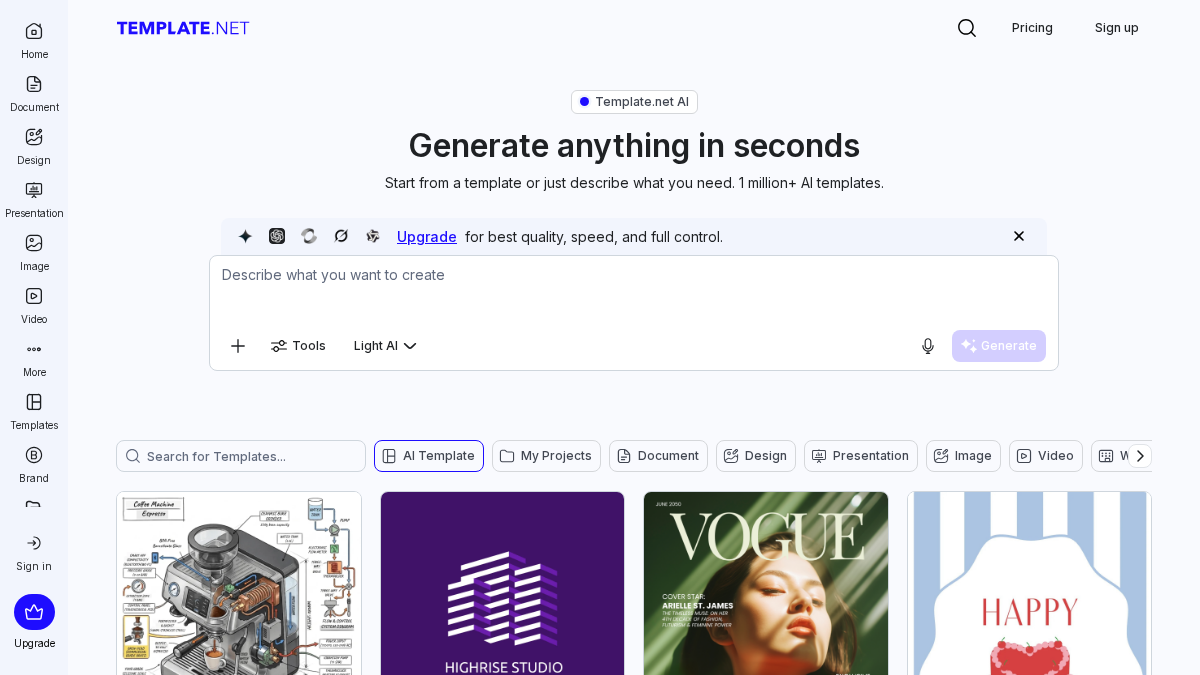The width and height of the screenshot is (1200, 675).
Task: Open Templates section in sidebar
Action: [x=34, y=411]
